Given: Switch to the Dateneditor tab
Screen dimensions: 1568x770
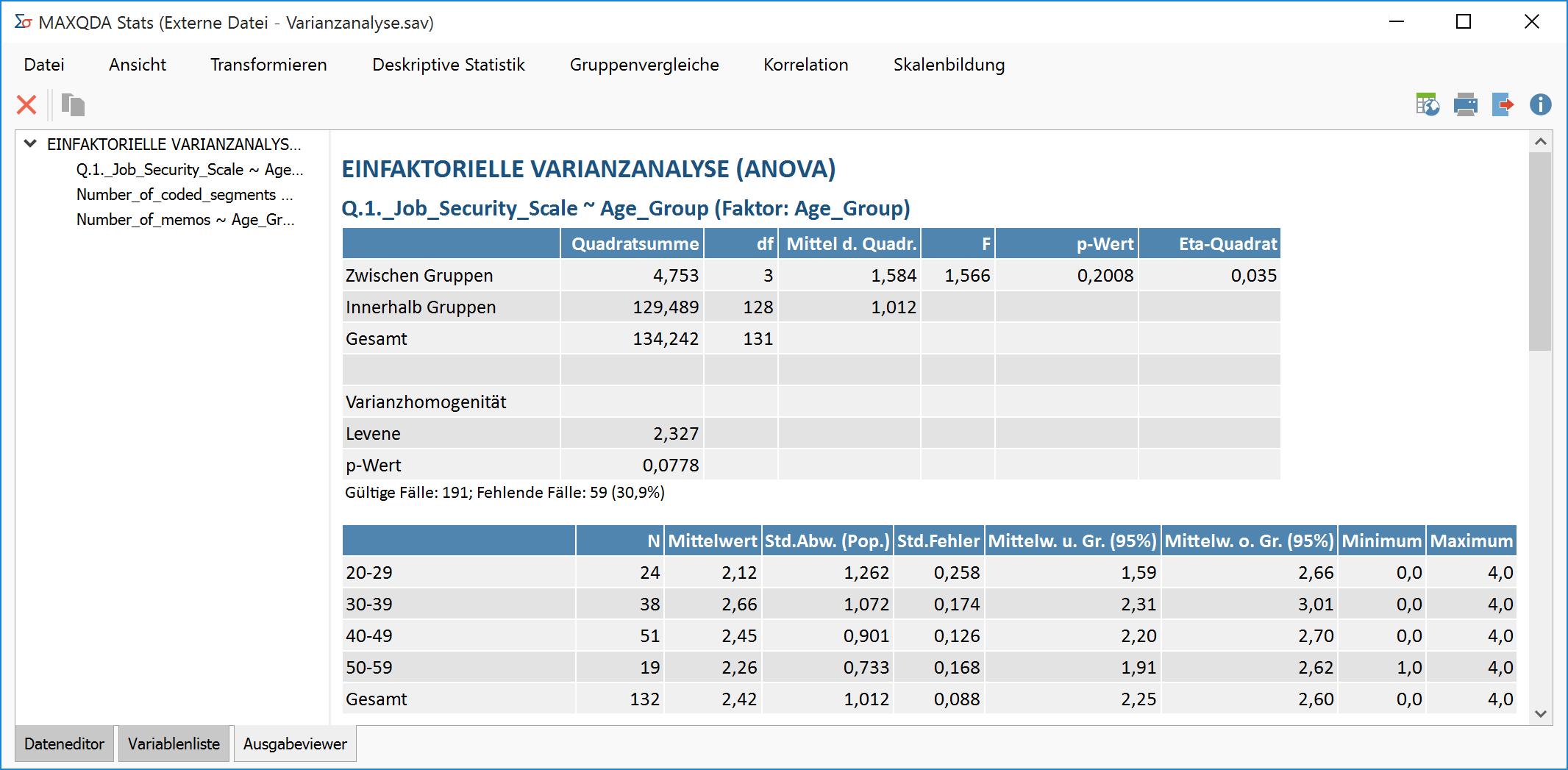Looking at the screenshot, I should [x=64, y=744].
